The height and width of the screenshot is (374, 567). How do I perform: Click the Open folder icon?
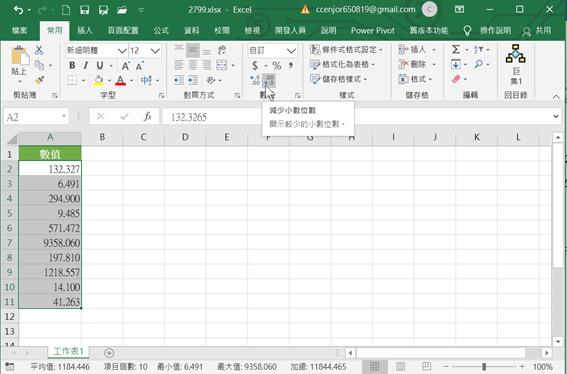point(122,10)
